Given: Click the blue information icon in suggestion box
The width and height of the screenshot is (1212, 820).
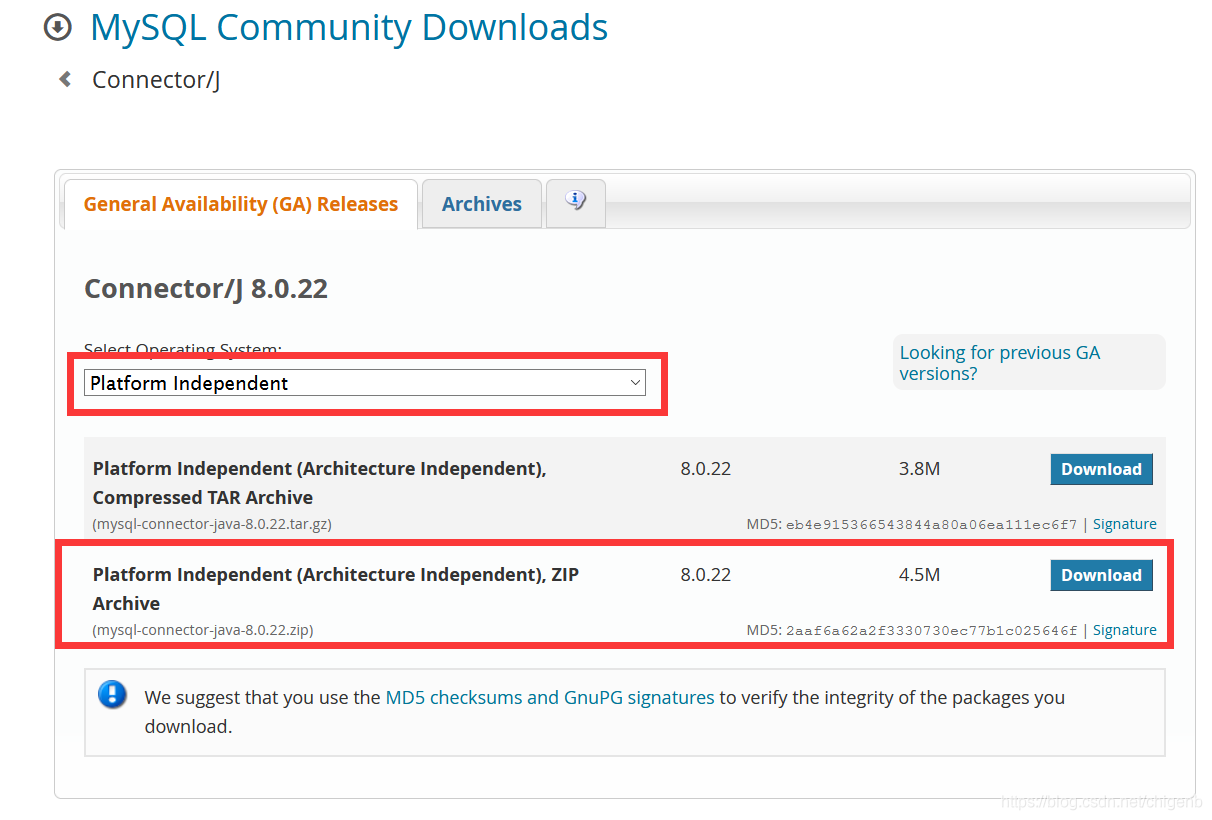Looking at the screenshot, I should (112, 694).
